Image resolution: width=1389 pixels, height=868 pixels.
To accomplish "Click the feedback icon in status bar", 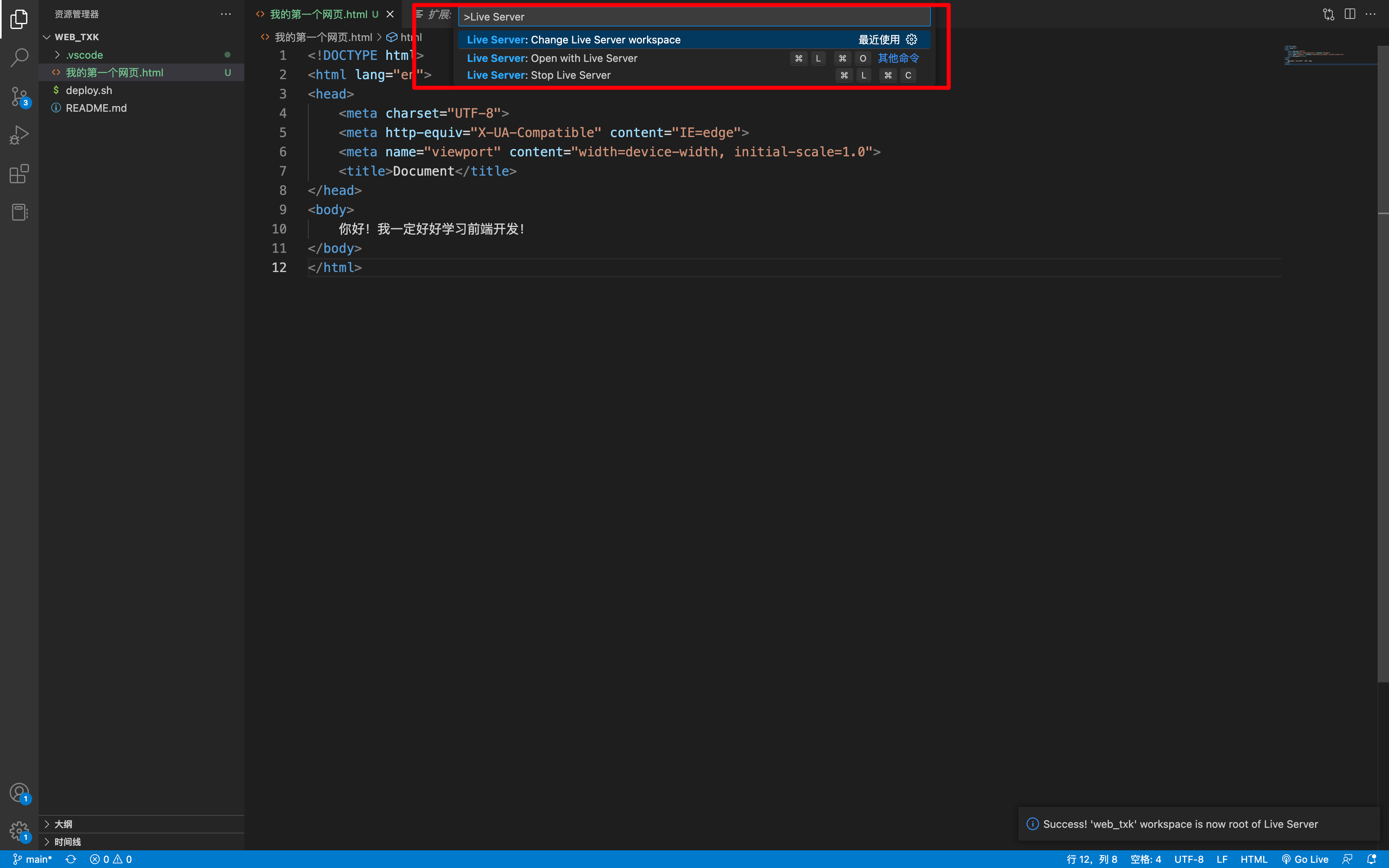I will [x=1347, y=859].
